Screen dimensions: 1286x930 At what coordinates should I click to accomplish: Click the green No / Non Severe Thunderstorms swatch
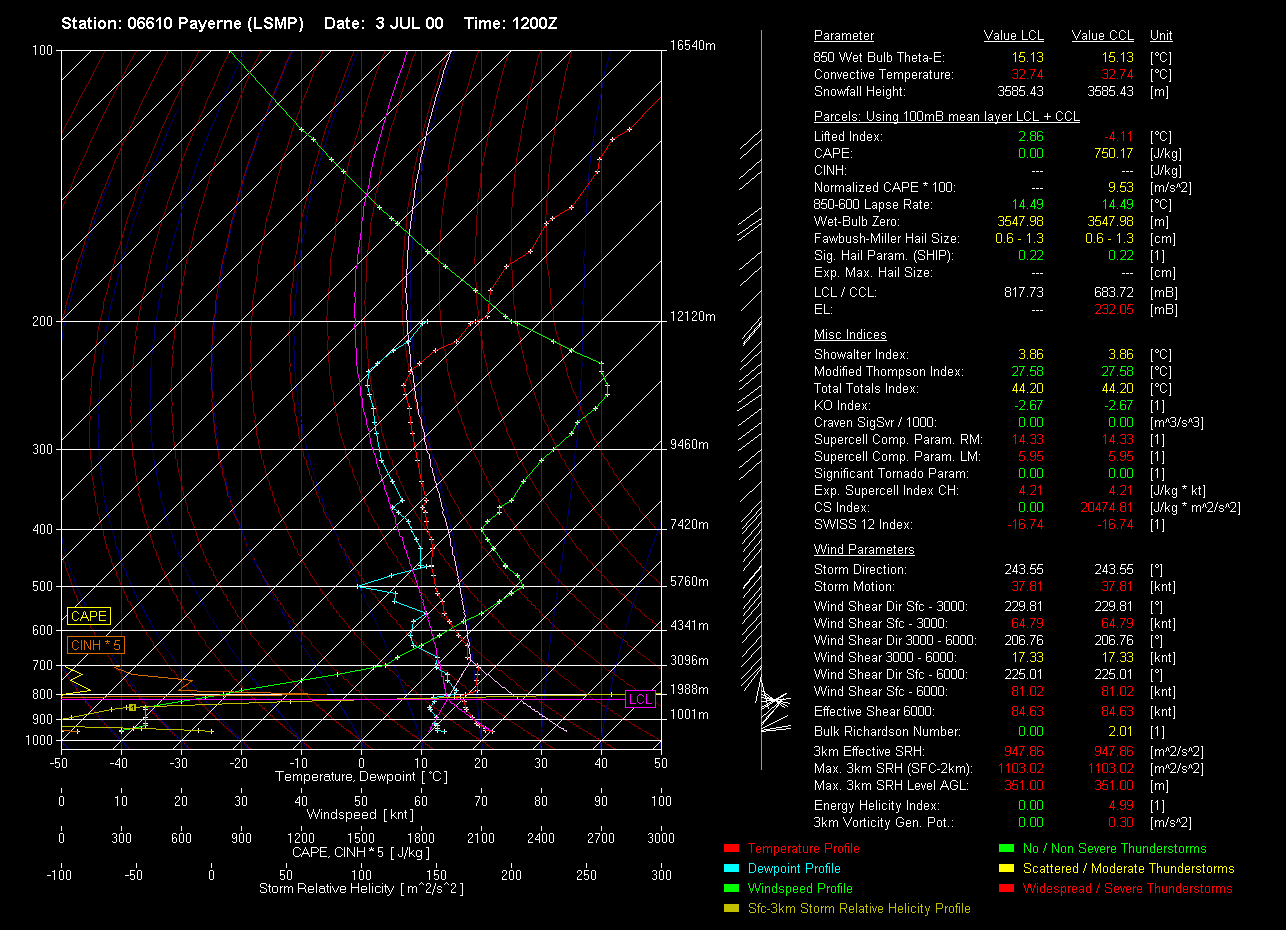(x=1005, y=849)
